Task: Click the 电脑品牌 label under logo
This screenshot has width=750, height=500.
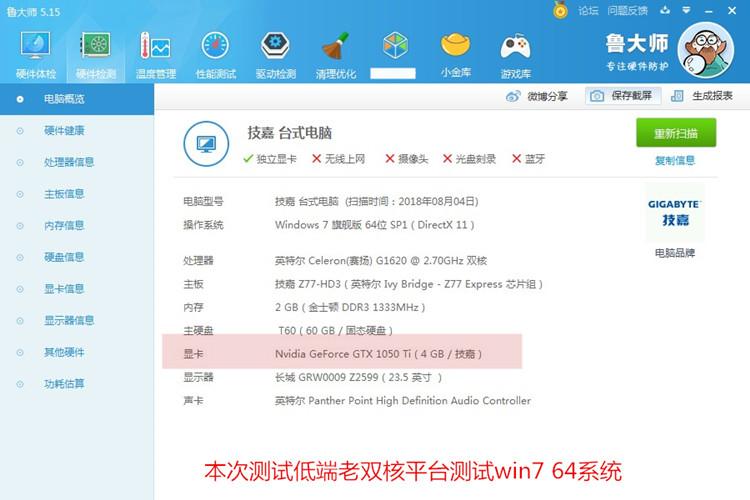Action: 675,253
